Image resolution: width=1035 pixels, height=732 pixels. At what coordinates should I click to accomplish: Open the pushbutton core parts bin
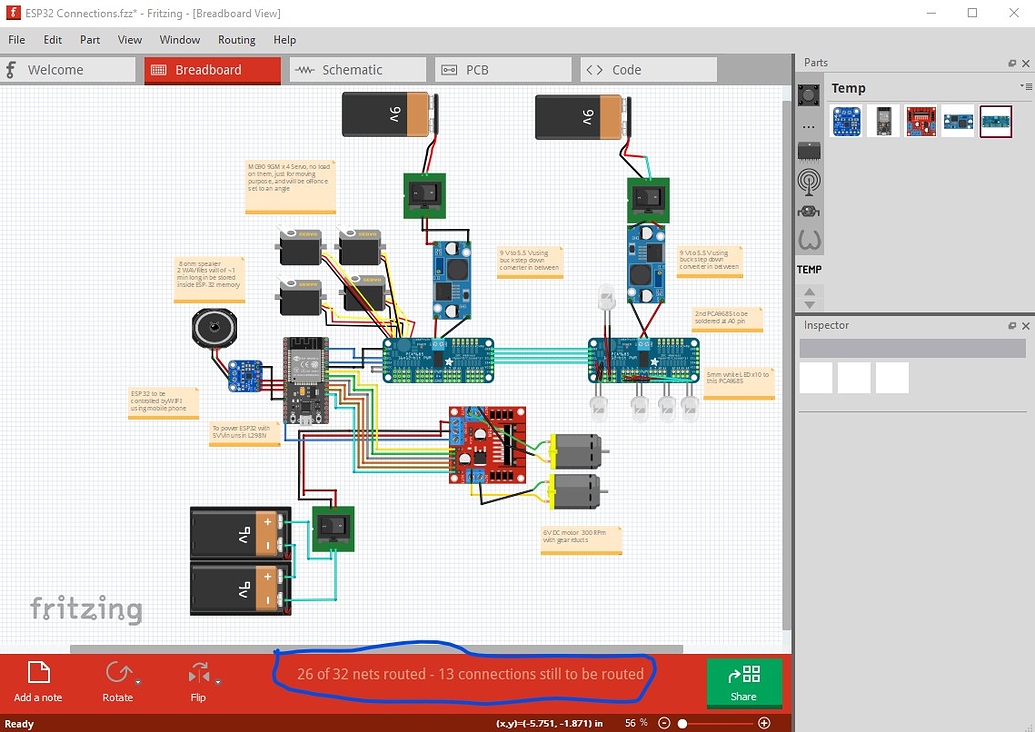809,95
